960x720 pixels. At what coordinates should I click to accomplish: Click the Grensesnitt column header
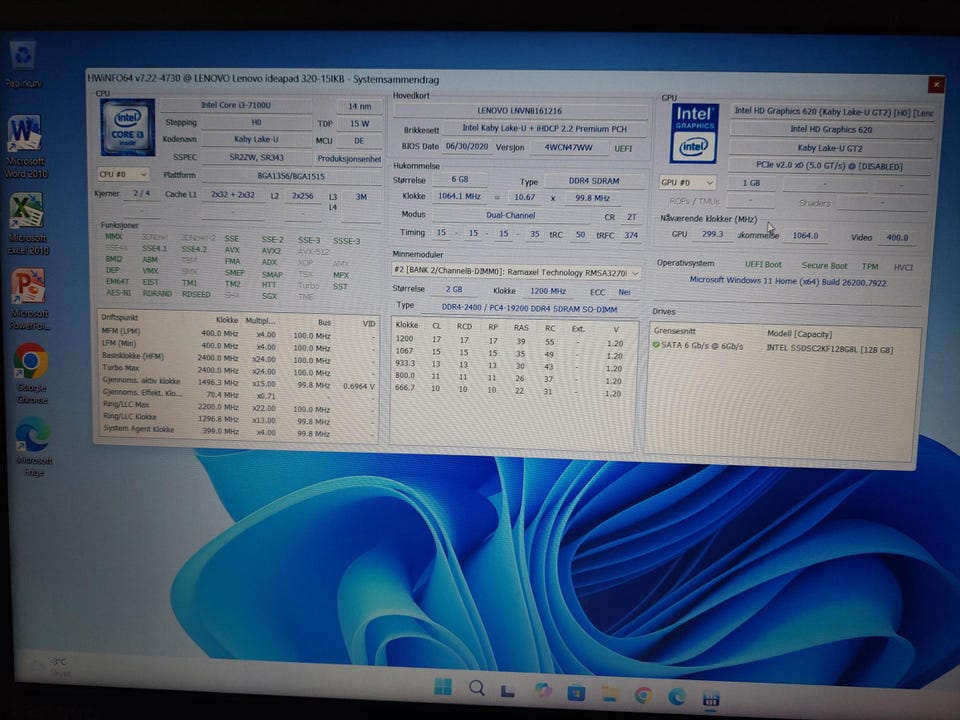[674, 331]
